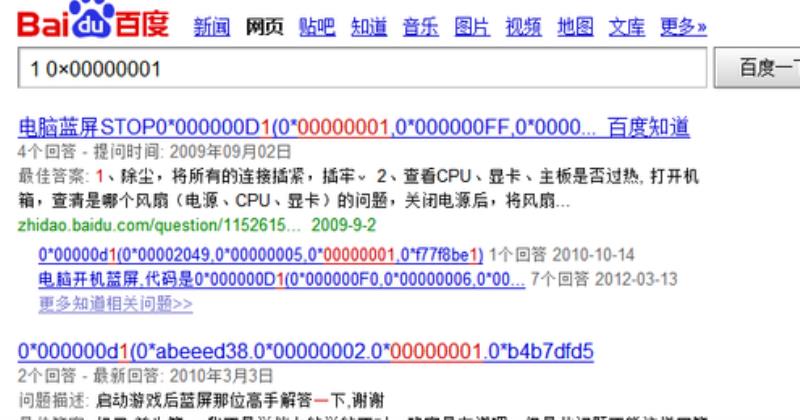Open the 贴吧 tab
The image size is (800, 420).
(x=317, y=27)
